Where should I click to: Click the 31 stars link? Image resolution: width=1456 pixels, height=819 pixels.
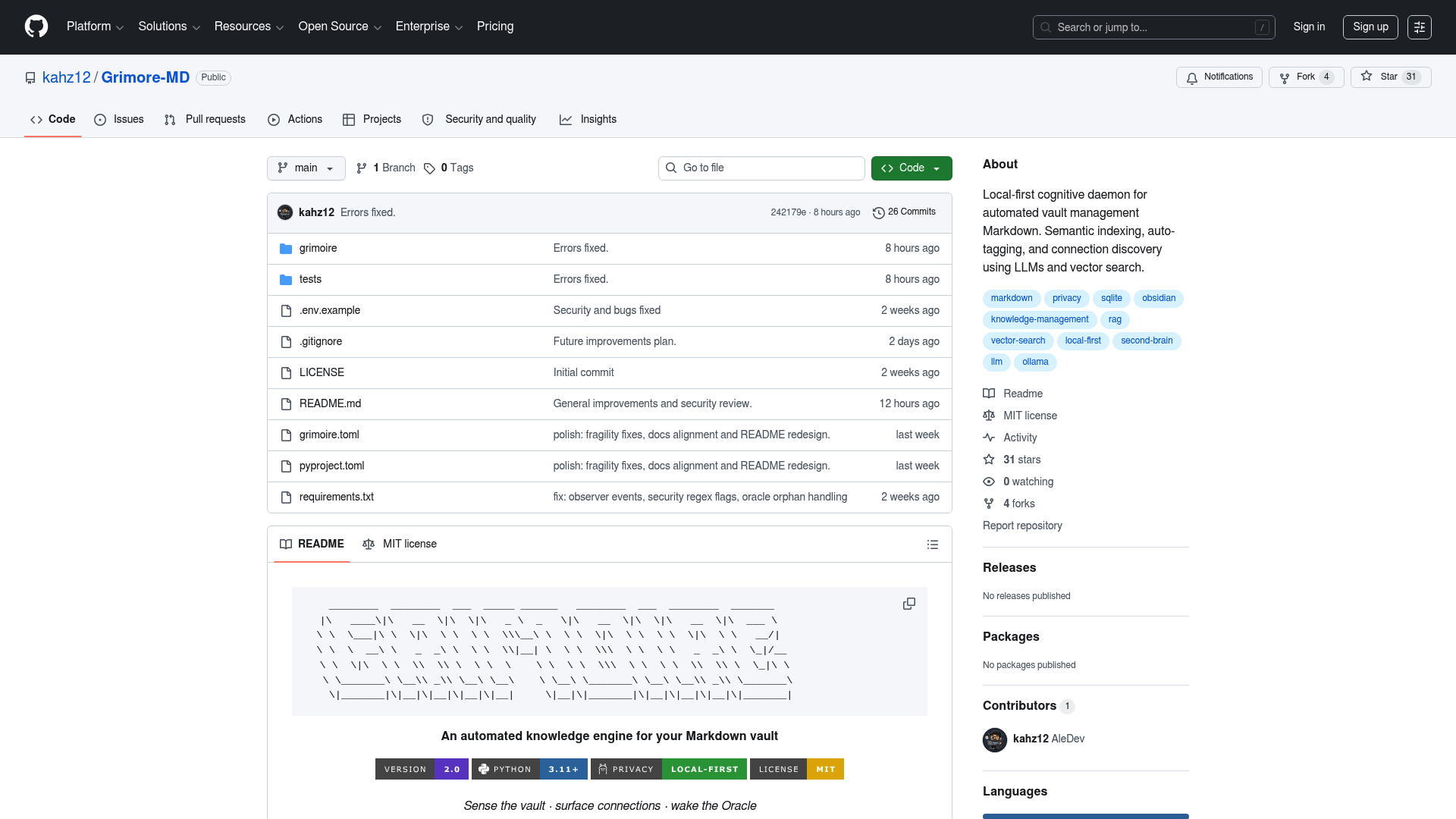pyautogui.click(x=1021, y=460)
